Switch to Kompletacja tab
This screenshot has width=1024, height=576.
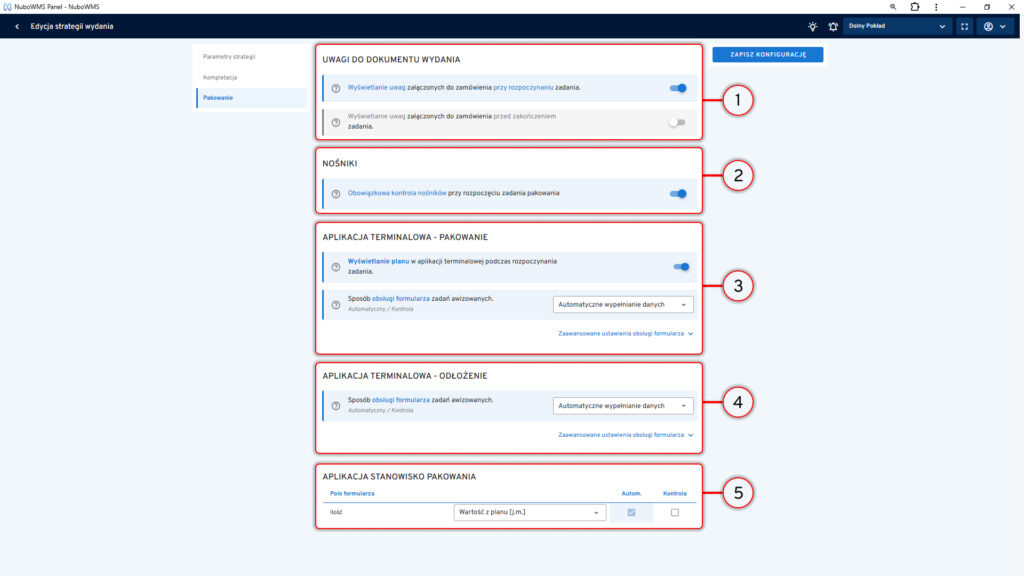tap(220, 77)
